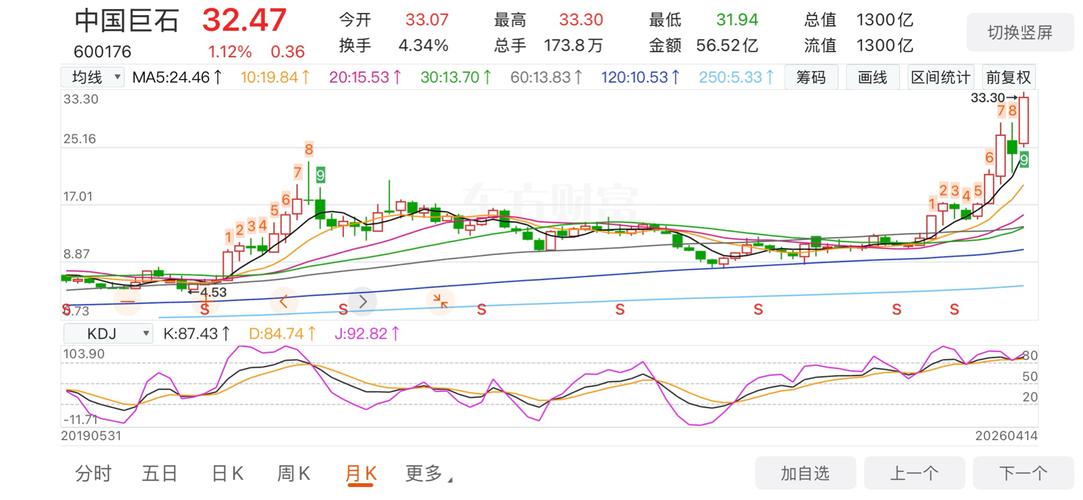Click the 流值 label
Viewport: 1083px width, 500px height.
[820, 46]
